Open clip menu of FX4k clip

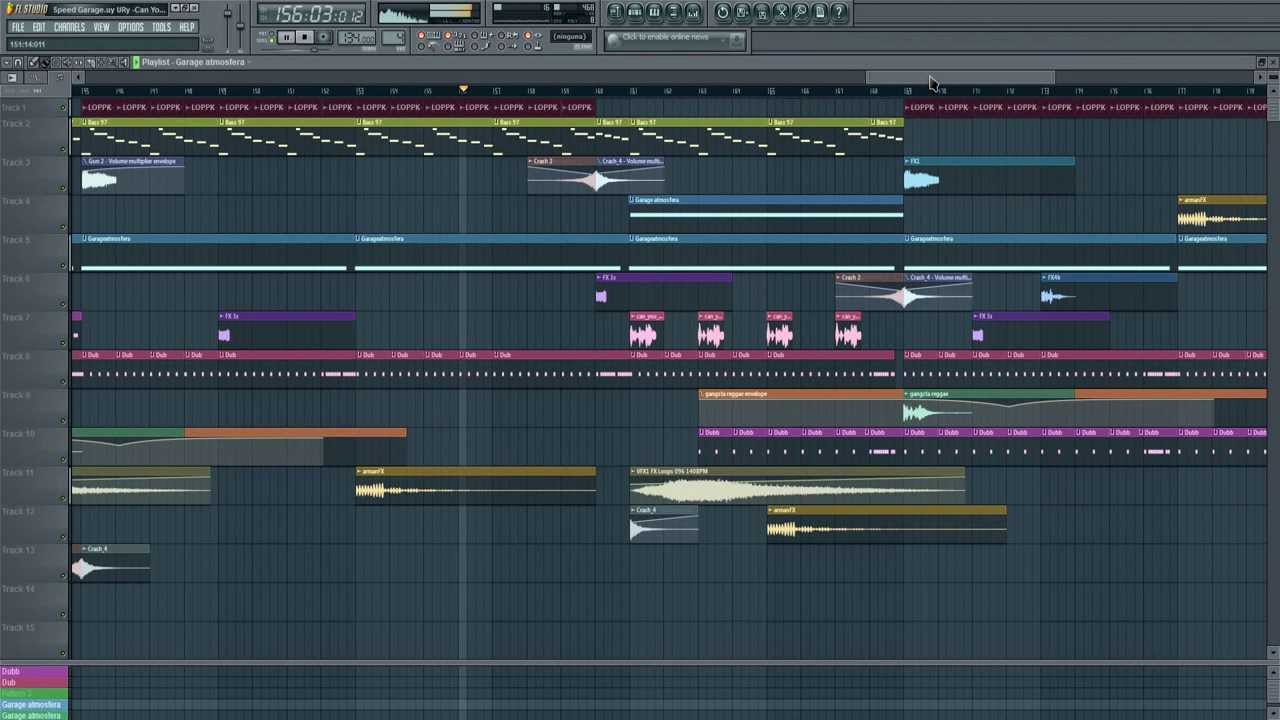pos(1045,277)
